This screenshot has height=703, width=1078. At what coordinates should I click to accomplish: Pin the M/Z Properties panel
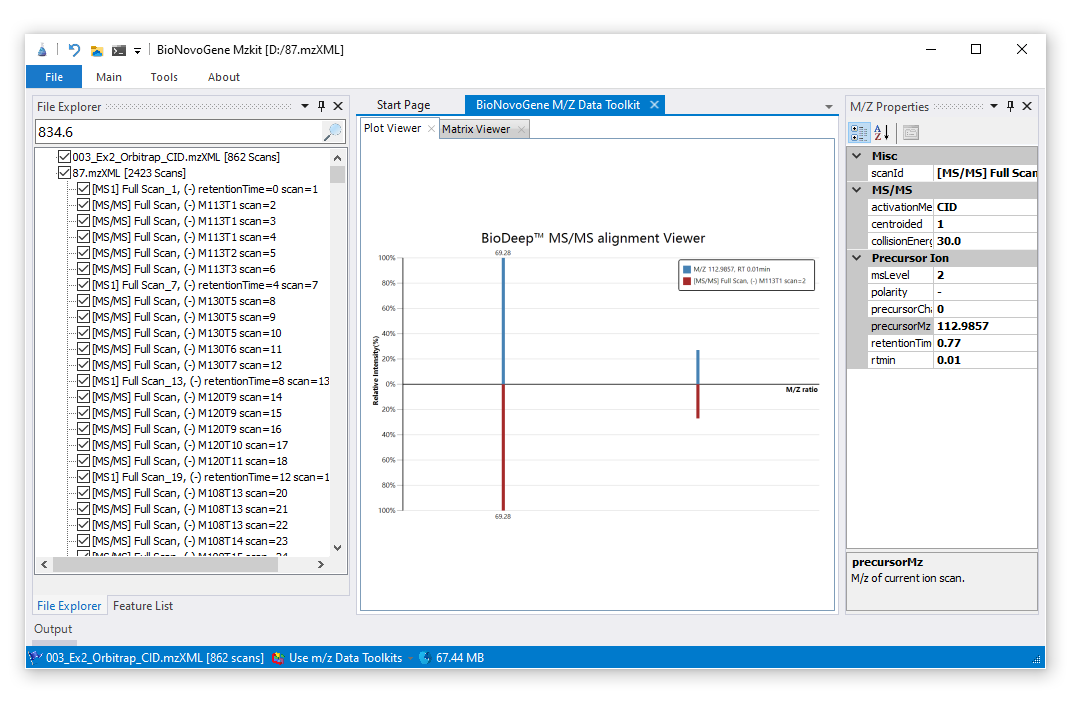click(1010, 106)
